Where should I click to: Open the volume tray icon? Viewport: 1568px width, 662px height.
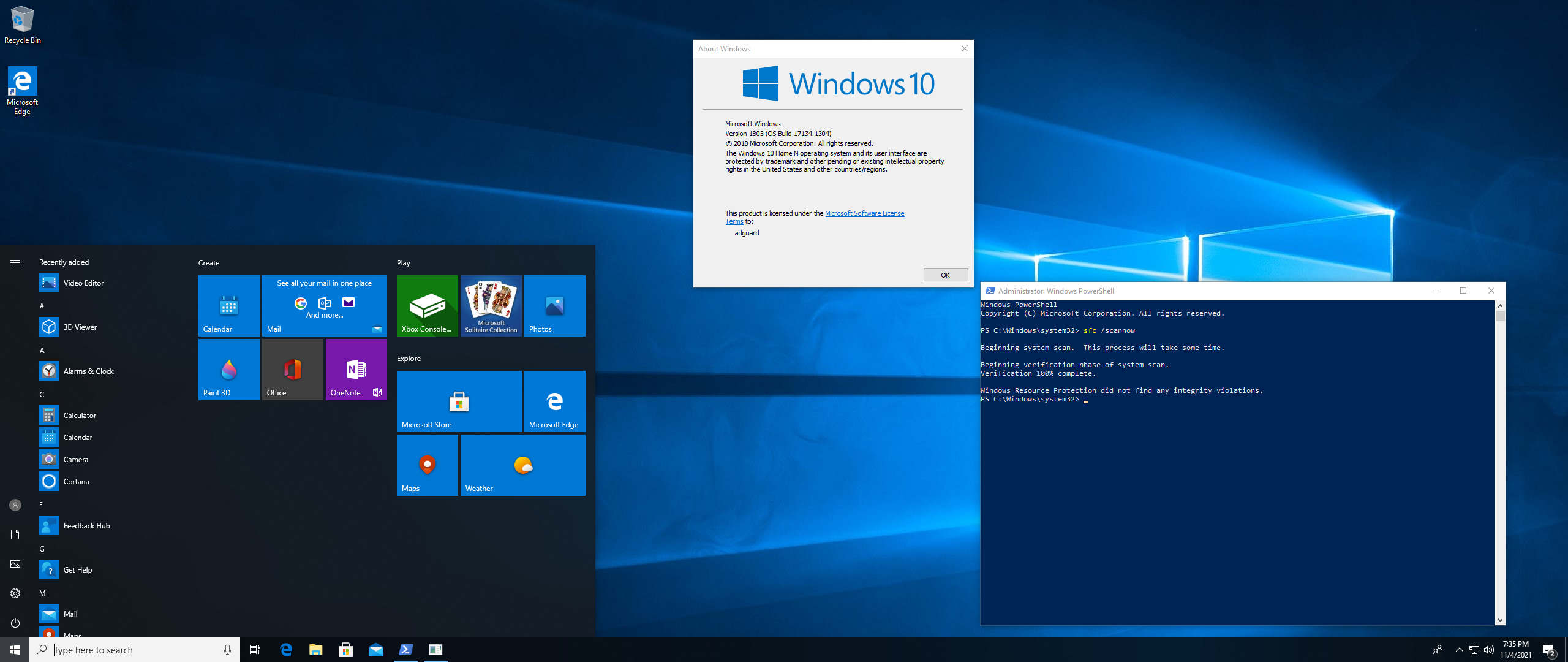(x=1489, y=650)
